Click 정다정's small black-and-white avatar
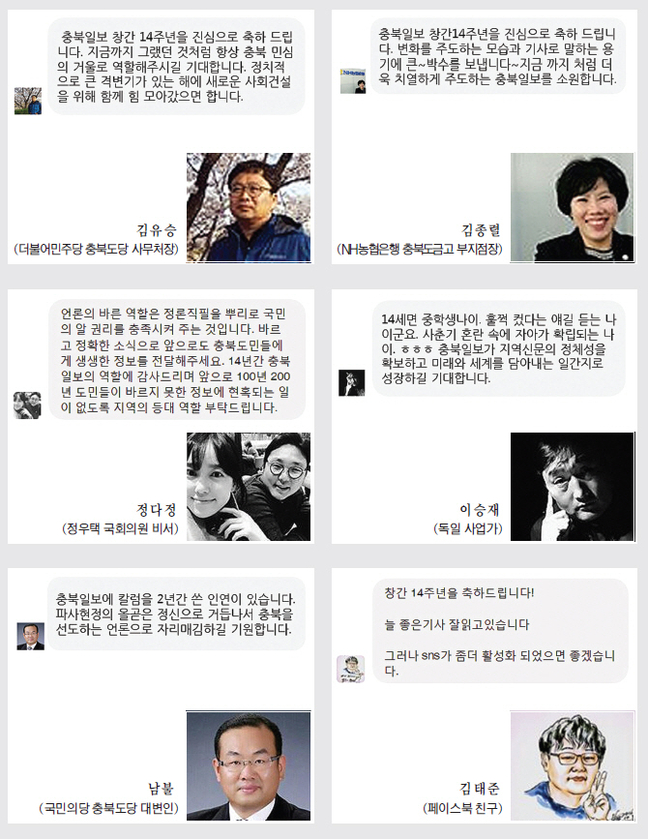 (x=27, y=405)
